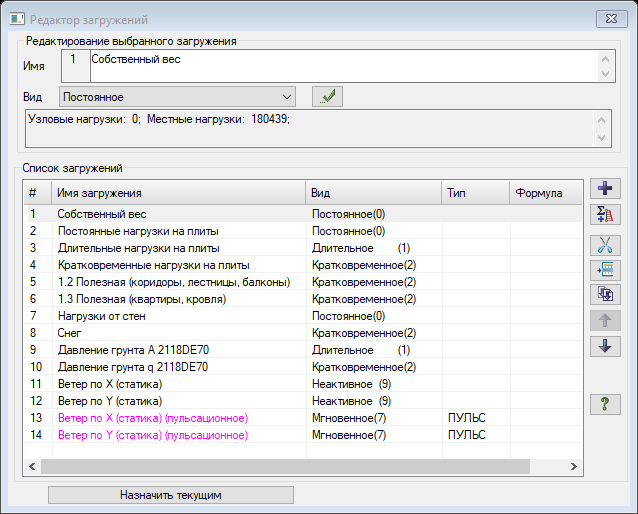This screenshot has width=638, height=514.
Task: Click the Вид column header
Action: [x=374, y=193]
